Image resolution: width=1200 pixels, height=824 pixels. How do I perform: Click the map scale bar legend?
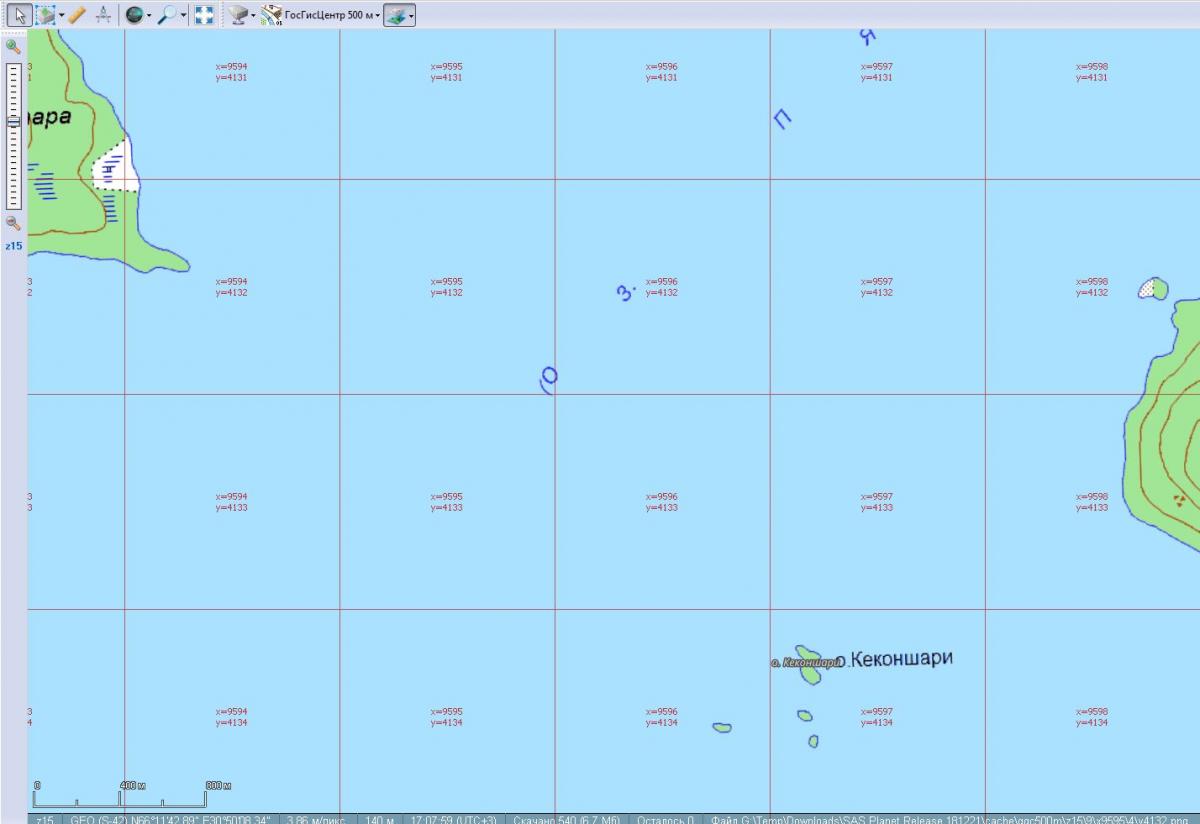[132, 794]
